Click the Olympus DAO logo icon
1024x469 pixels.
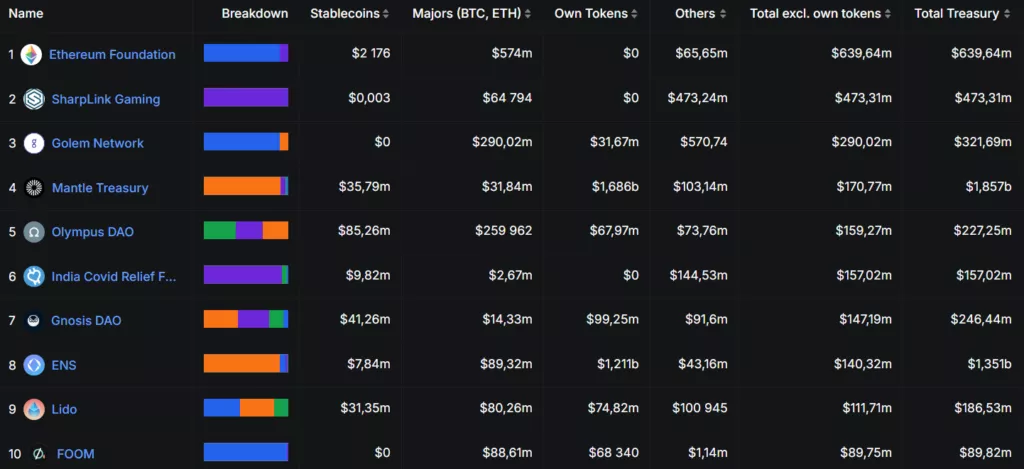point(34,232)
